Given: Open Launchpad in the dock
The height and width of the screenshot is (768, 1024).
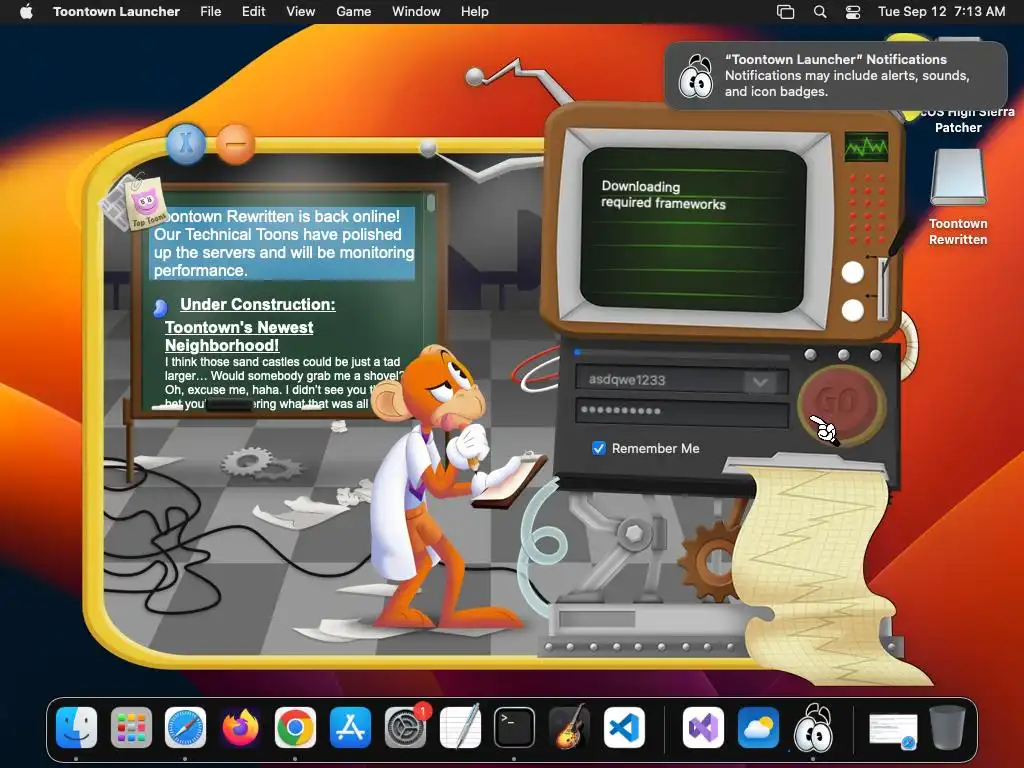Looking at the screenshot, I should pyautogui.click(x=131, y=727).
